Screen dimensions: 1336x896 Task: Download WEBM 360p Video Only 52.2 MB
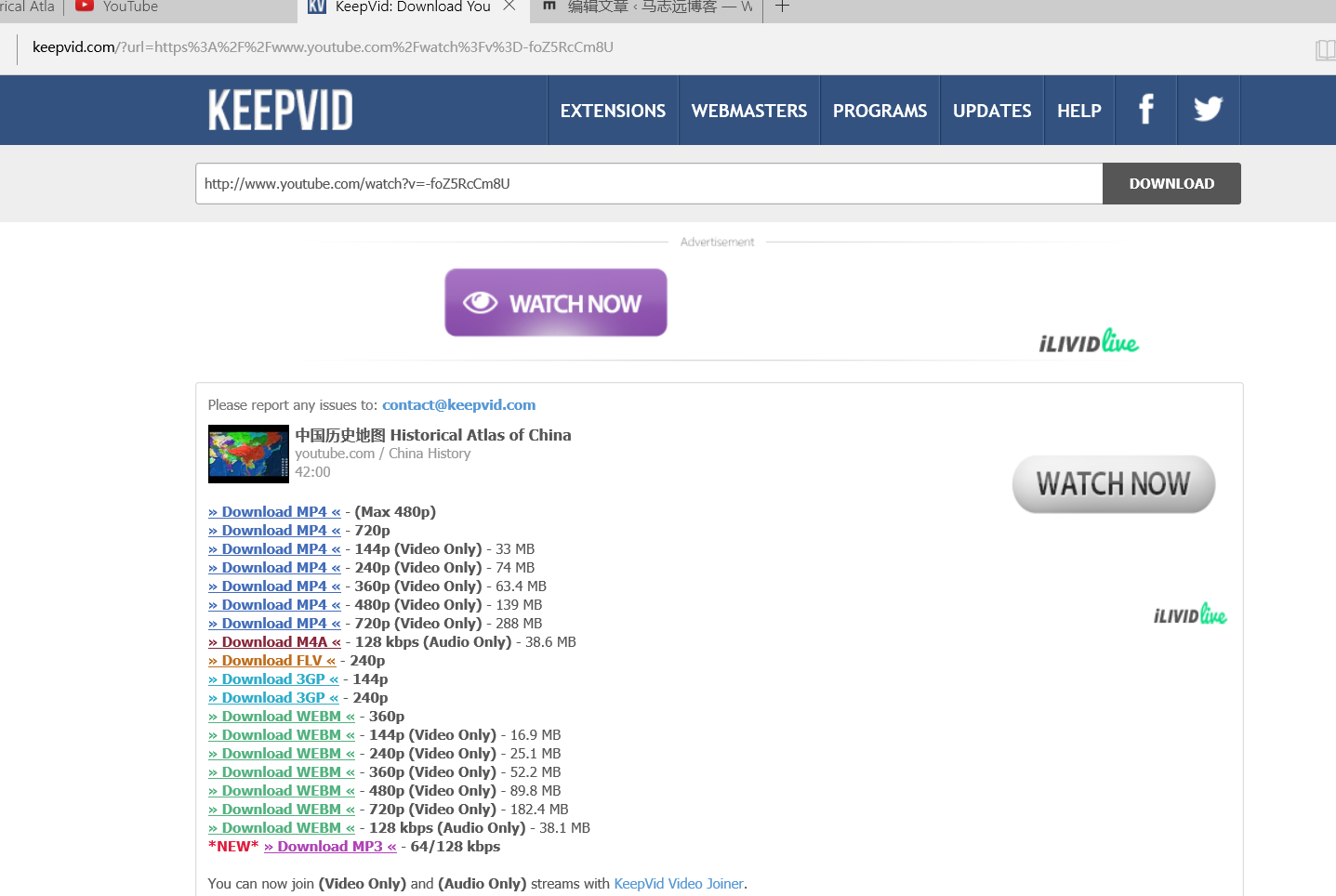click(282, 772)
